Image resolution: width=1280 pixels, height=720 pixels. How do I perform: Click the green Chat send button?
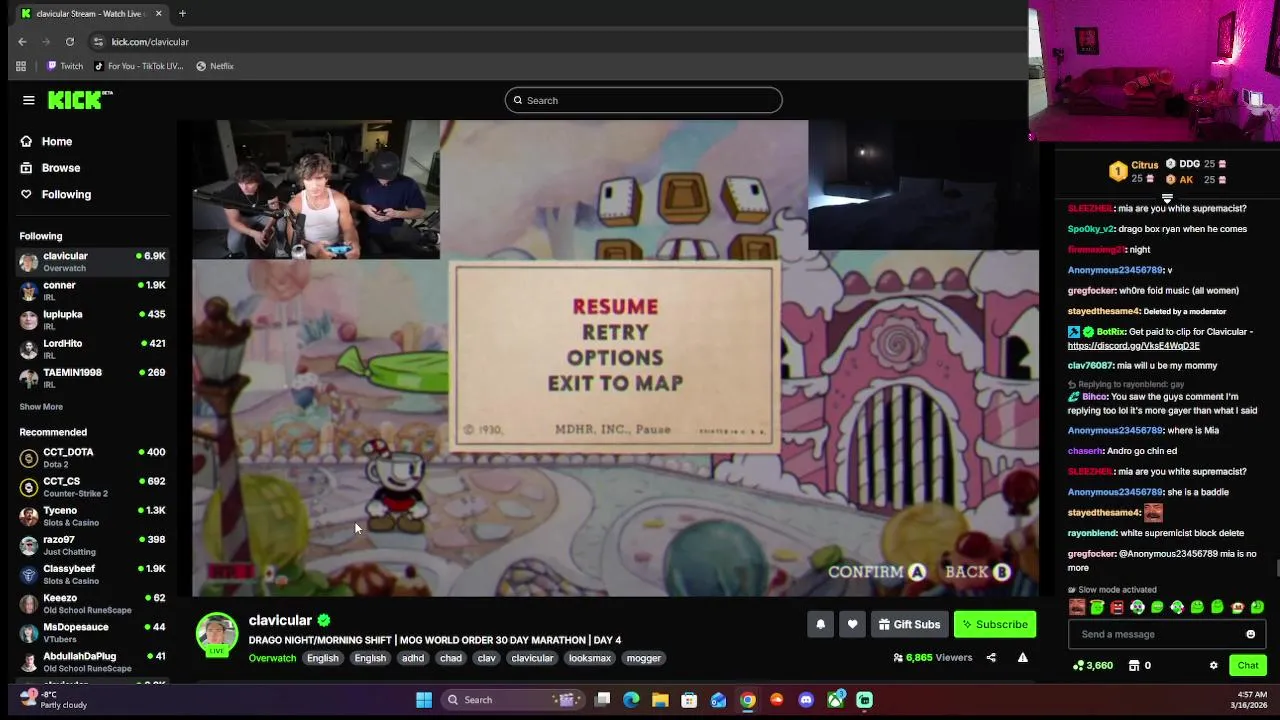click(x=1248, y=666)
